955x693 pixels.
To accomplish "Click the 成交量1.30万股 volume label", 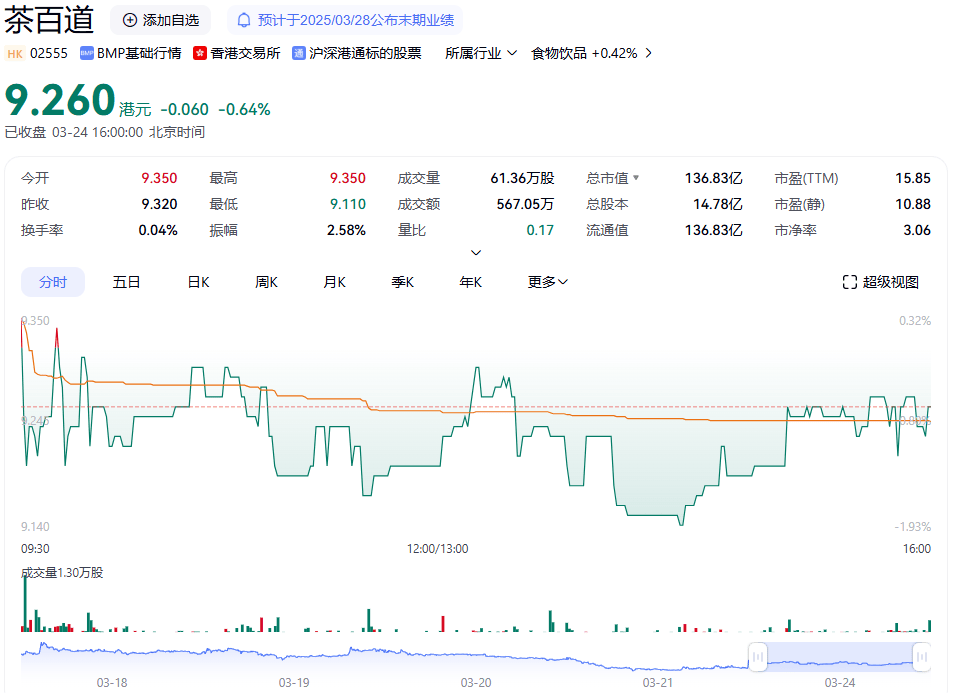I will [x=62, y=572].
